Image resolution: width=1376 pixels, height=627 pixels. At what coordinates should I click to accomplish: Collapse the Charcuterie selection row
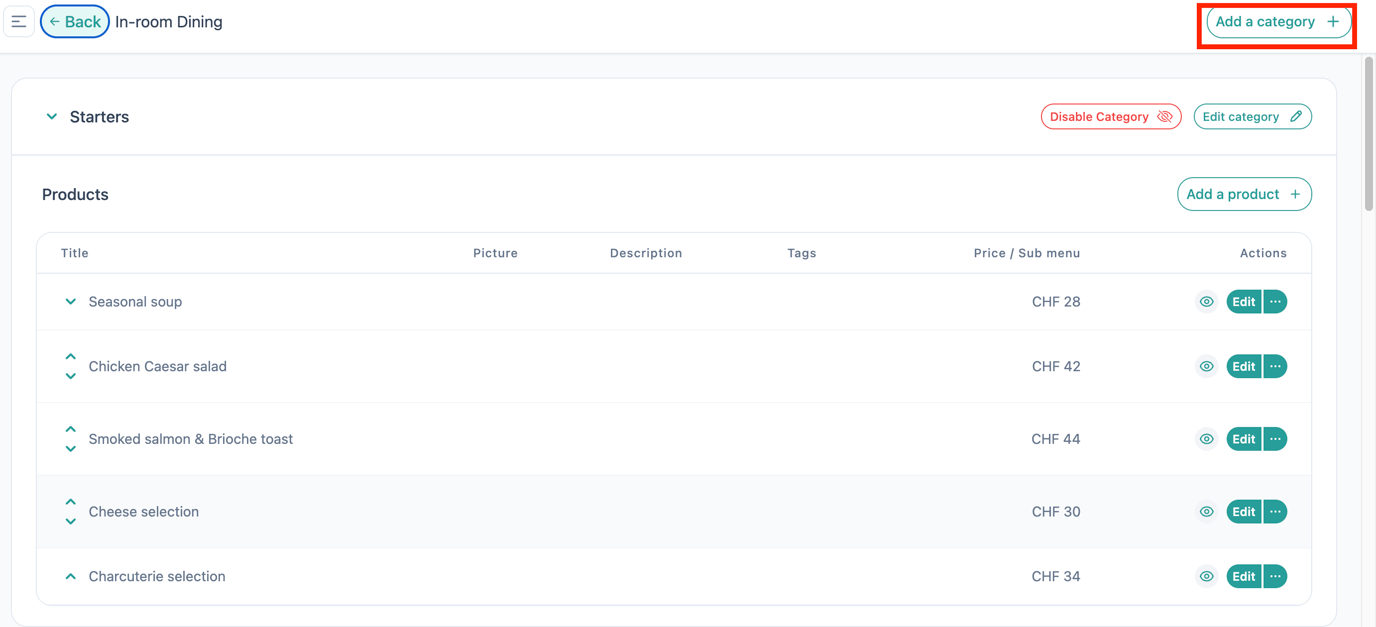click(70, 576)
